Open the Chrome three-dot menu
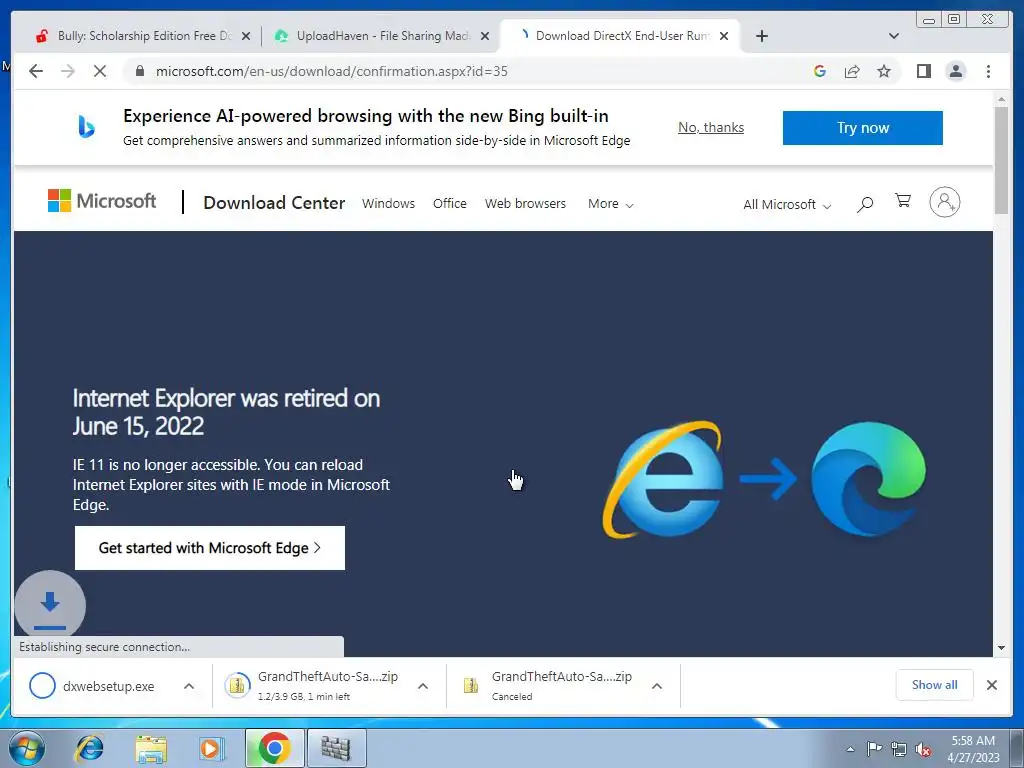This screenshot has width=1024, height=768. 988,71
